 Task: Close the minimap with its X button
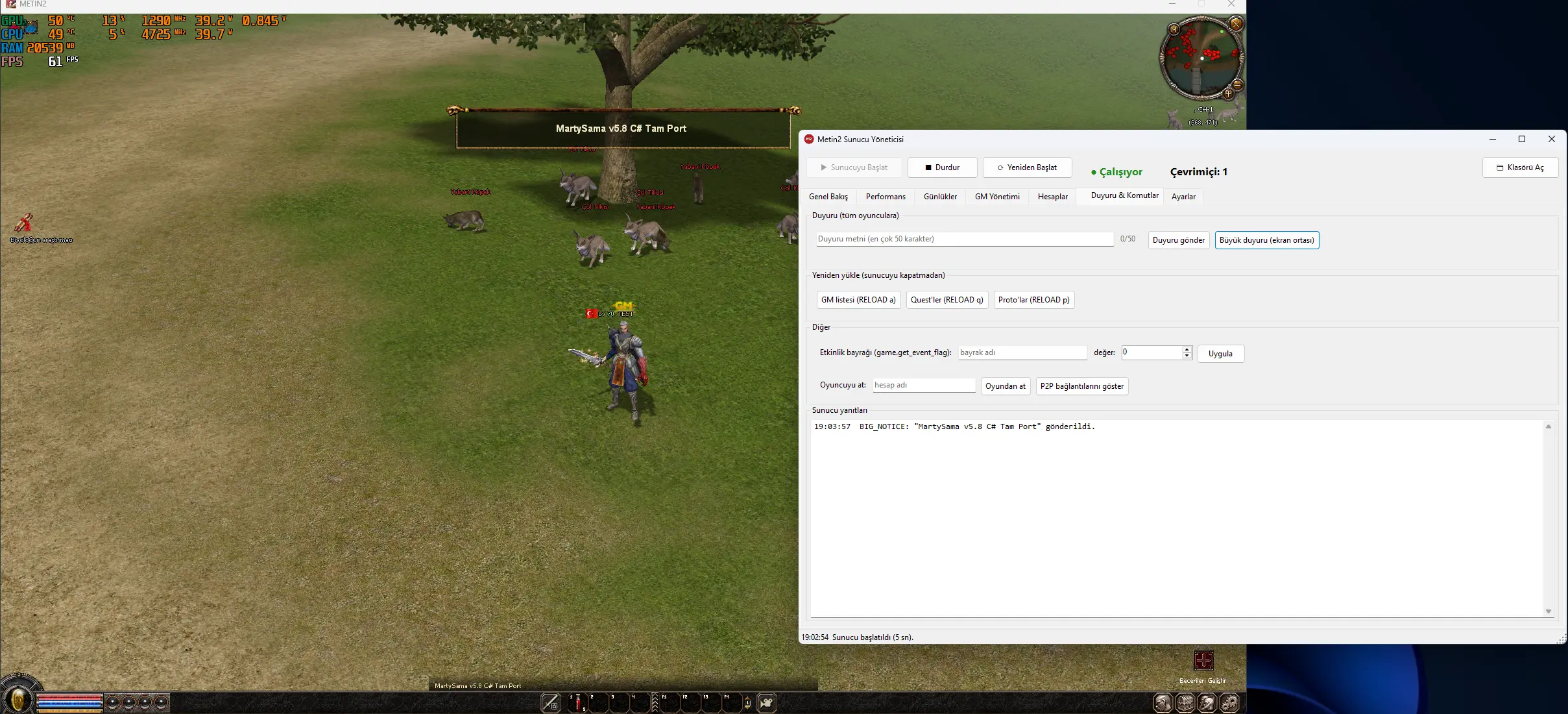click(x=1236, y=24)
